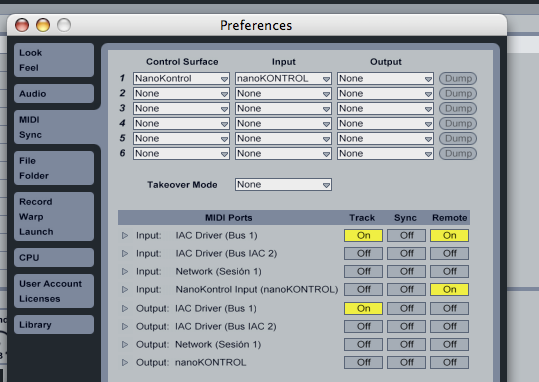
Task: Click the Takeover Mode label
Action: [x=182, y=185]
